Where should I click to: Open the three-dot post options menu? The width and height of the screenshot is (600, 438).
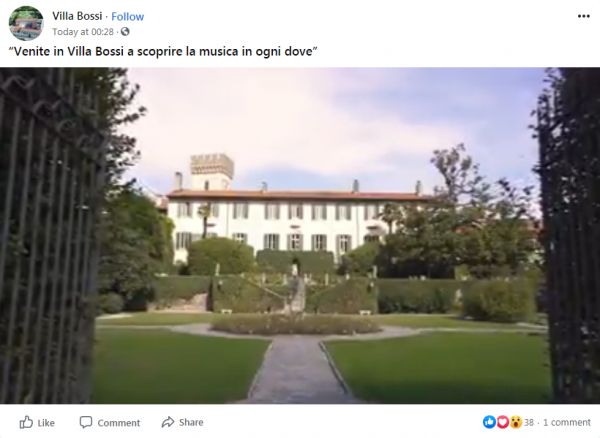click(x=584, y=16)
